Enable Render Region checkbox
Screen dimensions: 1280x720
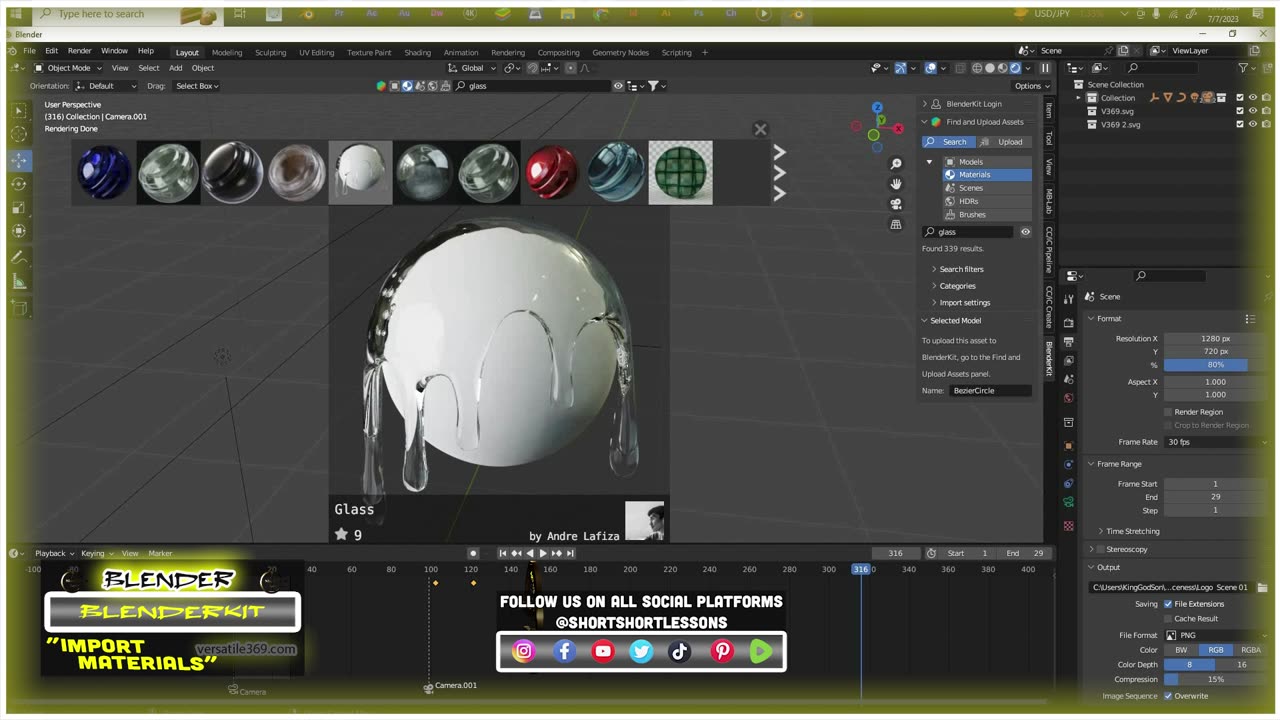point(1168,412)
